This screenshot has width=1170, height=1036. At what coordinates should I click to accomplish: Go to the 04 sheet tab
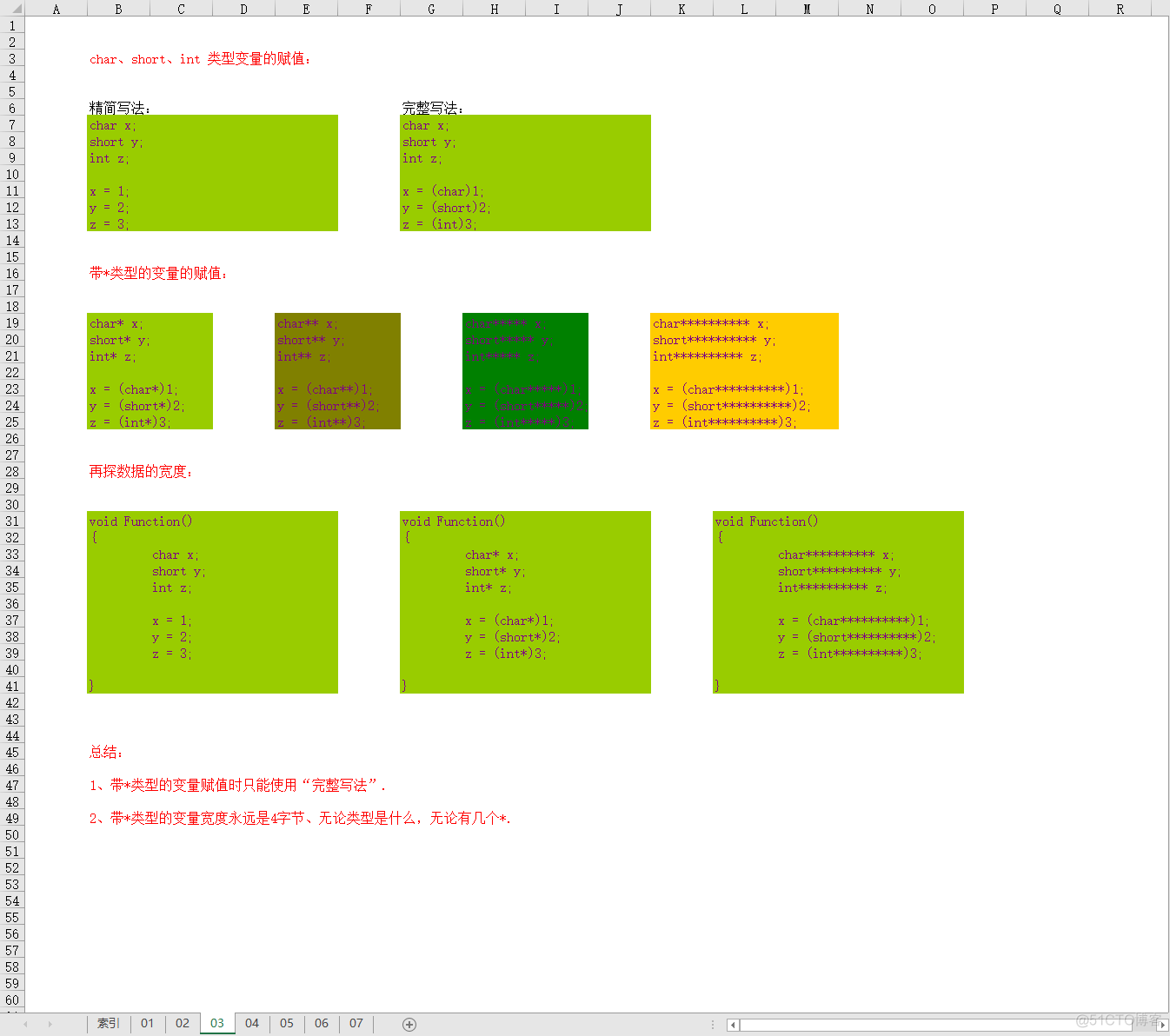click(x=252, y=1023)
